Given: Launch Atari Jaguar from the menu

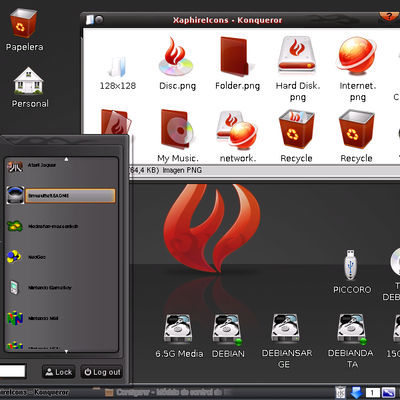Looking at the screenshot, I should [x=61, y=165].
